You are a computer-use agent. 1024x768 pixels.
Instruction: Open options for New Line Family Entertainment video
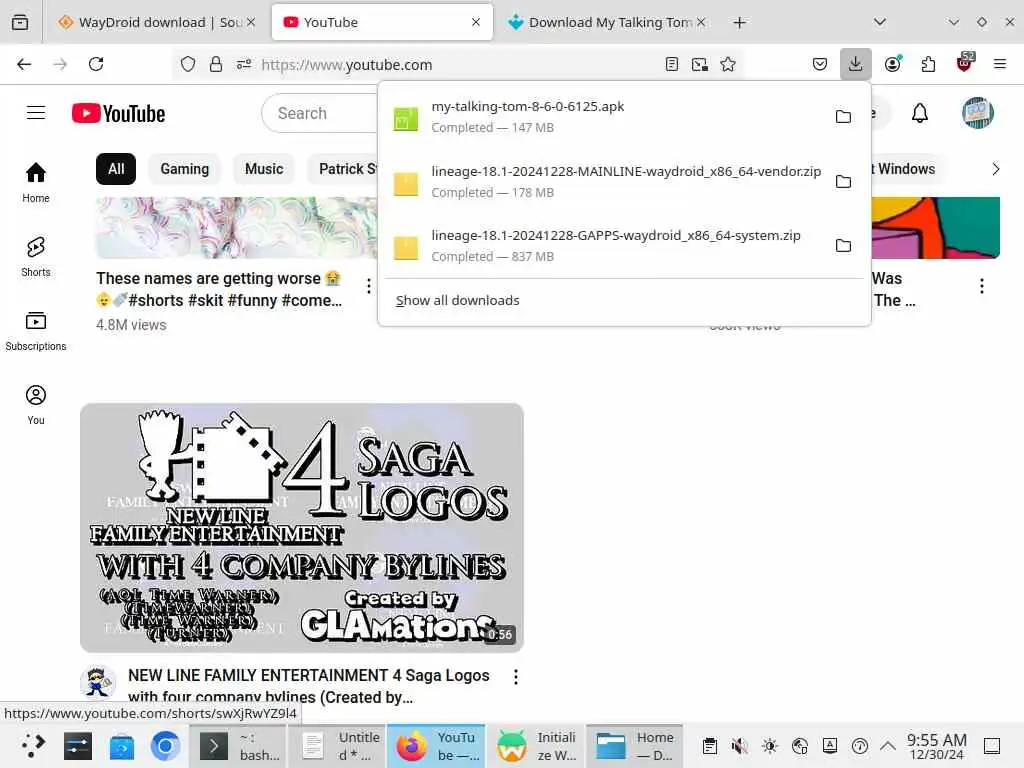[x=516, y=677]
